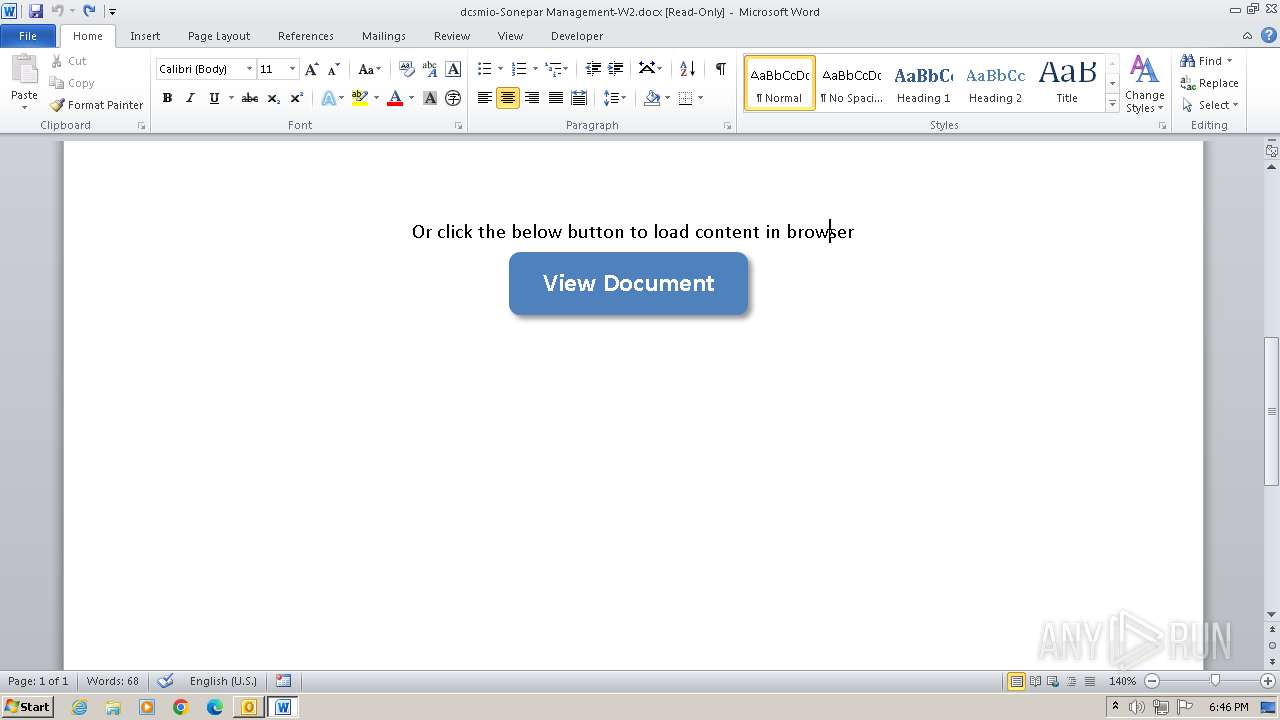Screen dimensions: 1280x720
Task: Switch to Mailings tab
Action: point(384,36)
